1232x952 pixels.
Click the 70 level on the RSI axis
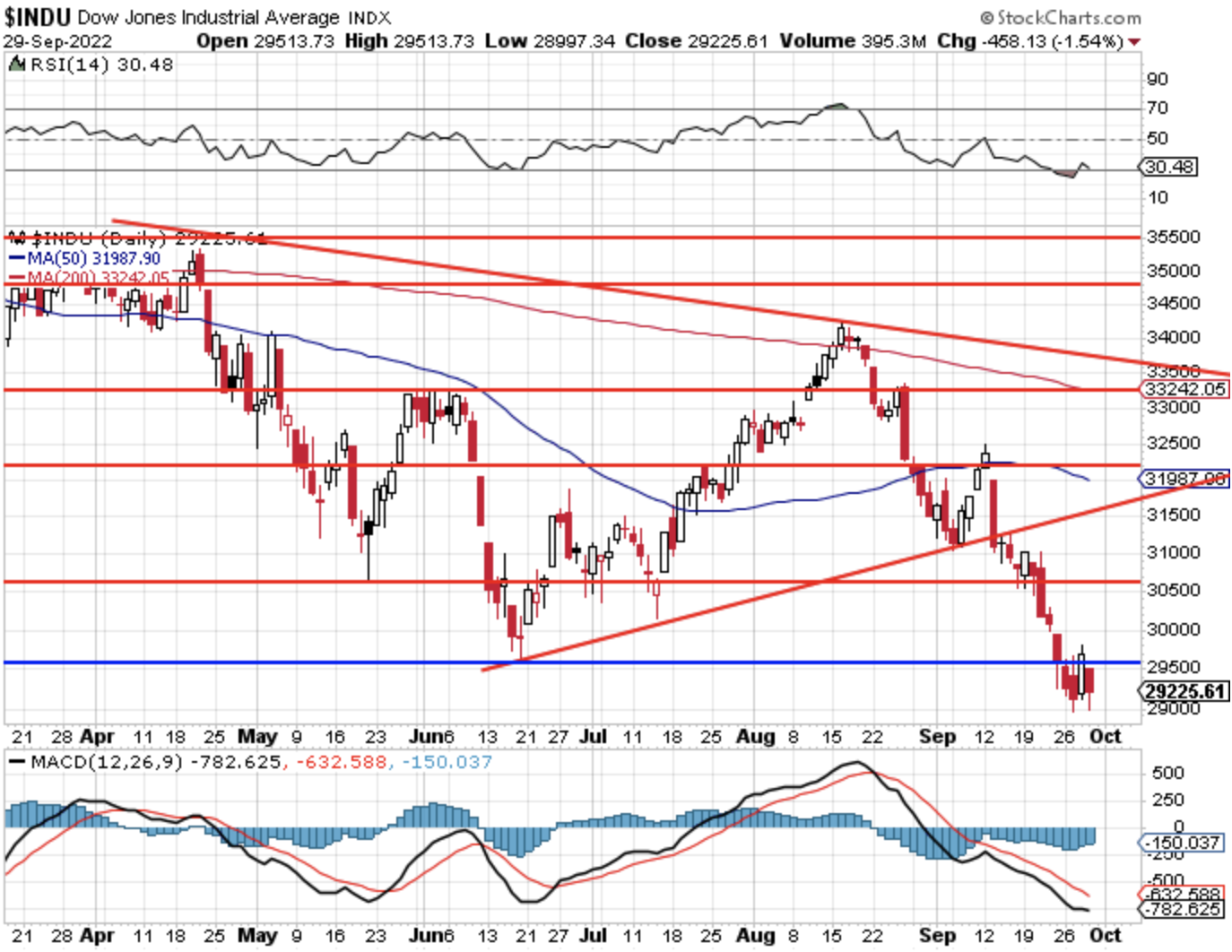click(x=1158, y=108)
